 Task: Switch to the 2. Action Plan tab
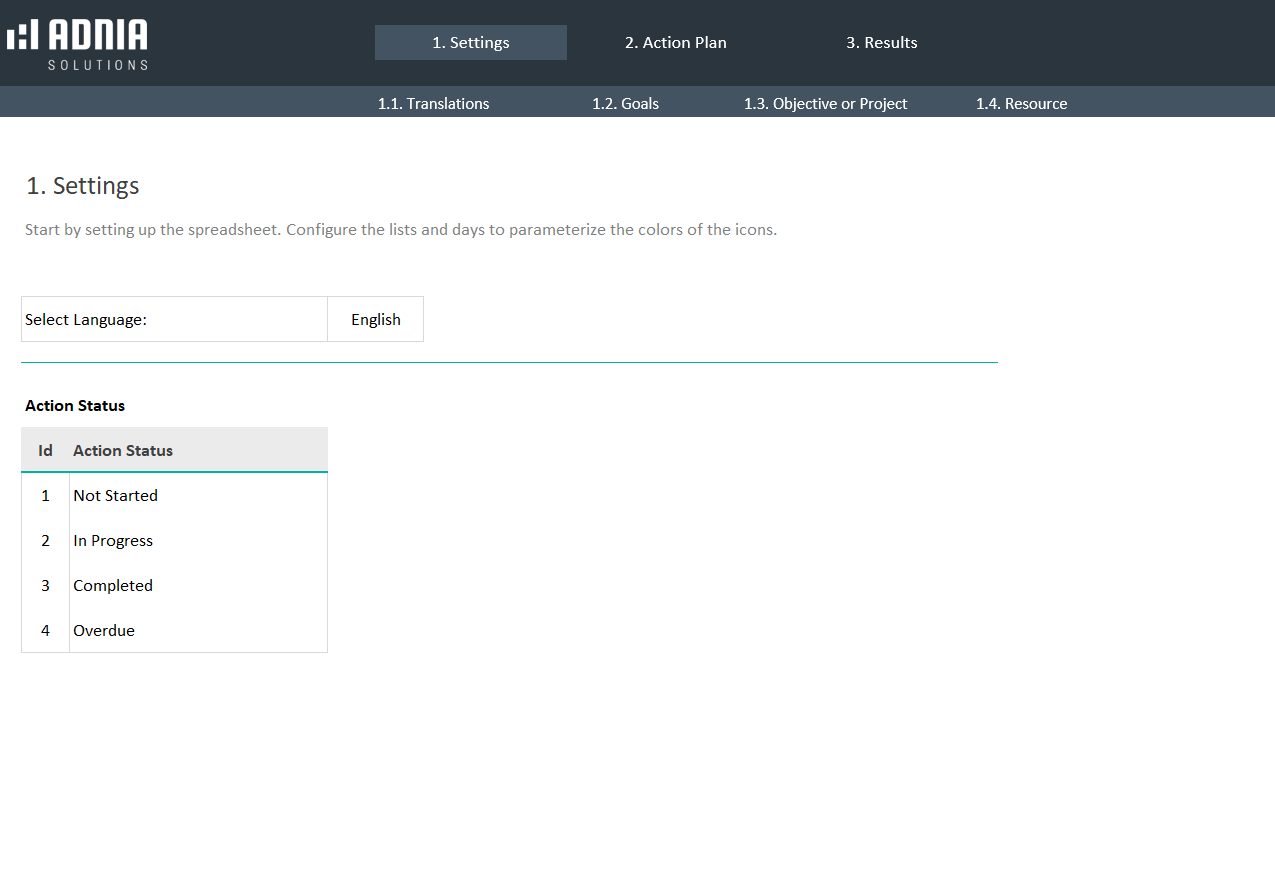click(675, 43)
